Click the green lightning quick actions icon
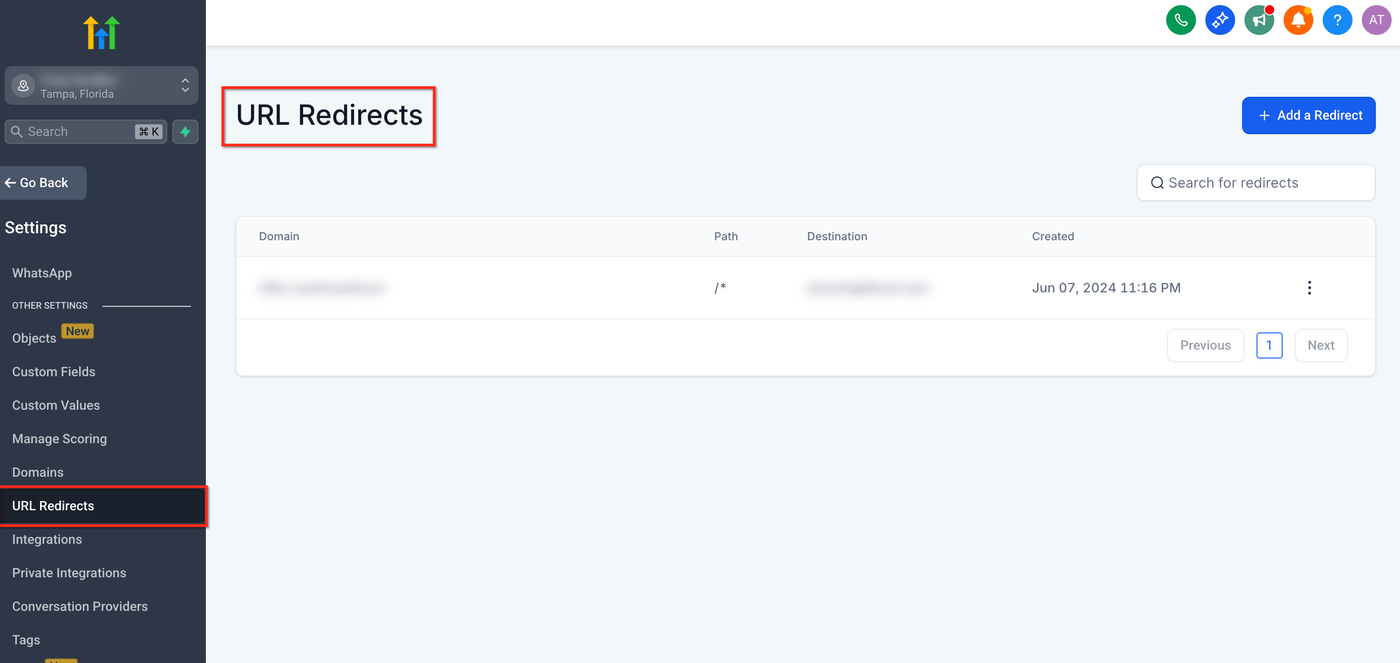The image size is (1400, 663). [185, 132]
